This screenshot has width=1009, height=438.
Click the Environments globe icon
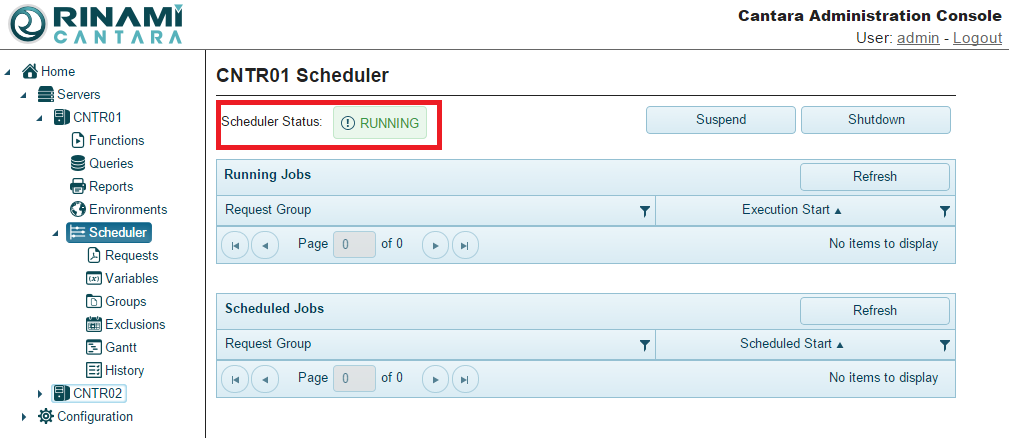(x=78, y=210)
